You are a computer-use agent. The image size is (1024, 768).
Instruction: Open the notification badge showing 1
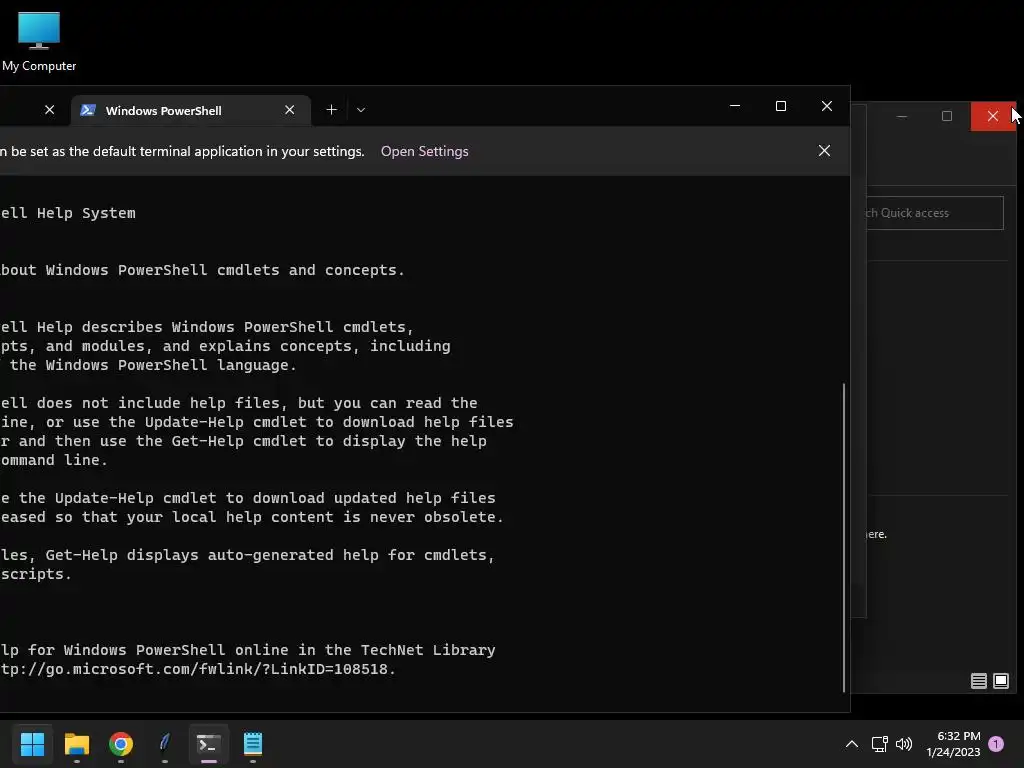pos(996,743)
